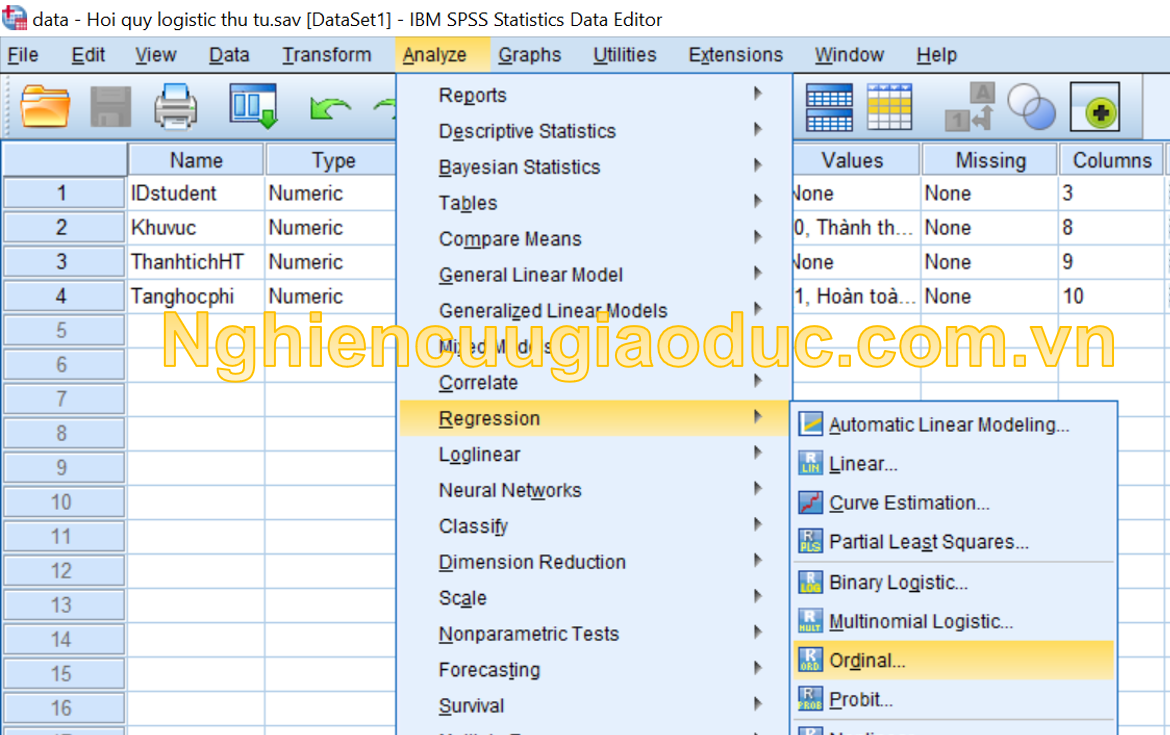
Task: Click the Select Cases yellow grid icon
Action: pos(889,107)
